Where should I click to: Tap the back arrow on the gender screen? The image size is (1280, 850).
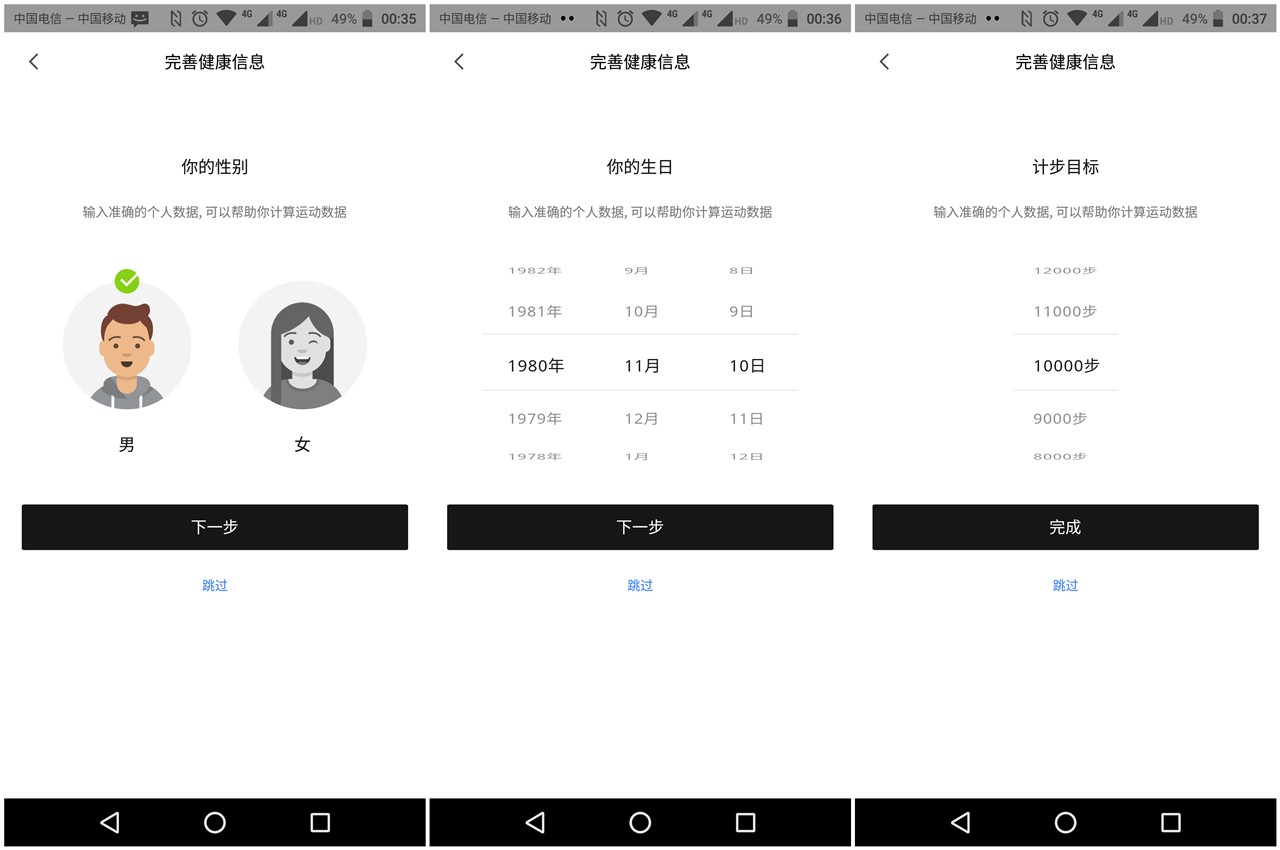[x=33, y=61]
